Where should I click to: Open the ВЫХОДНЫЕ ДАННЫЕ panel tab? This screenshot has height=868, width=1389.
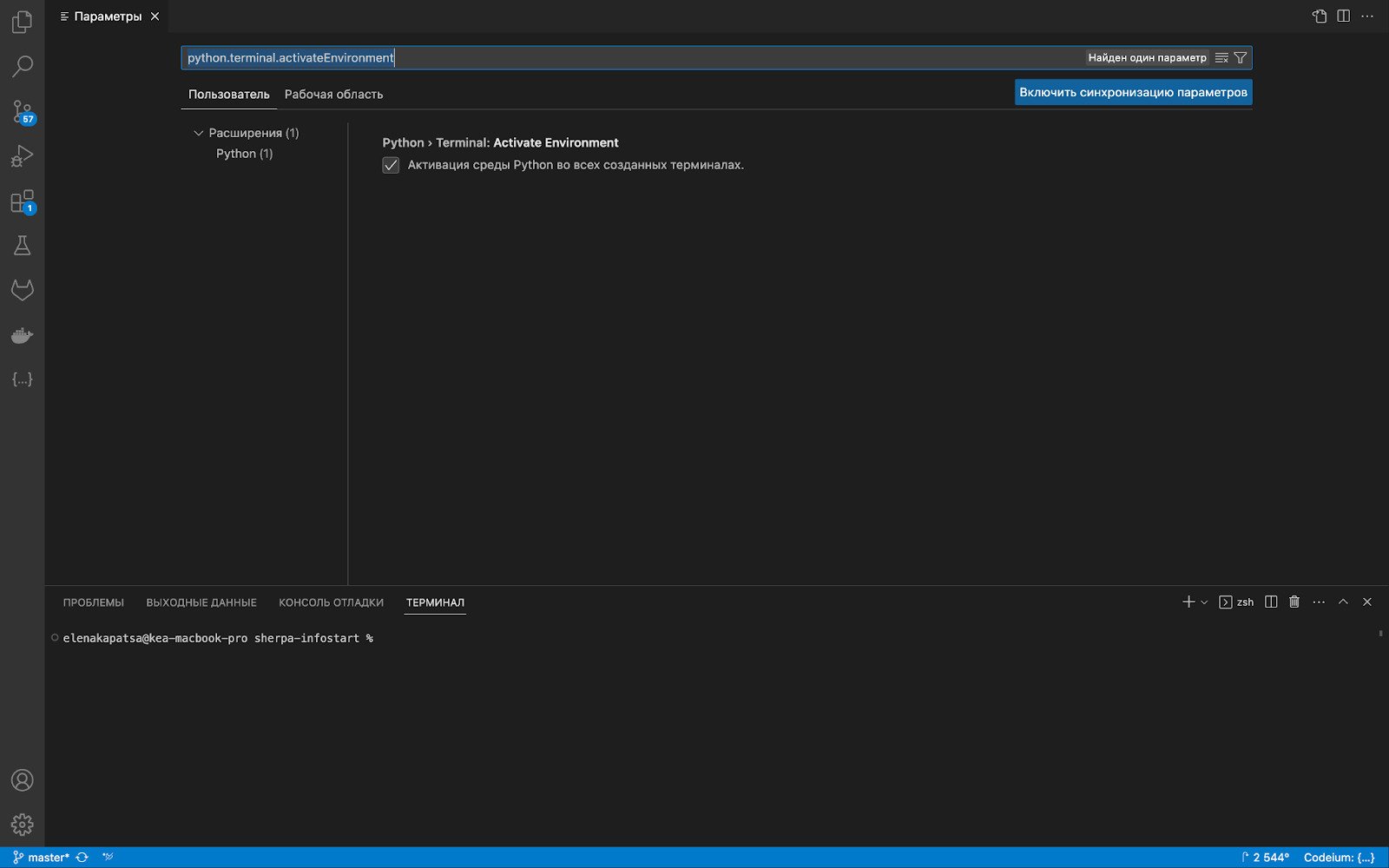(x=201, y=602)
